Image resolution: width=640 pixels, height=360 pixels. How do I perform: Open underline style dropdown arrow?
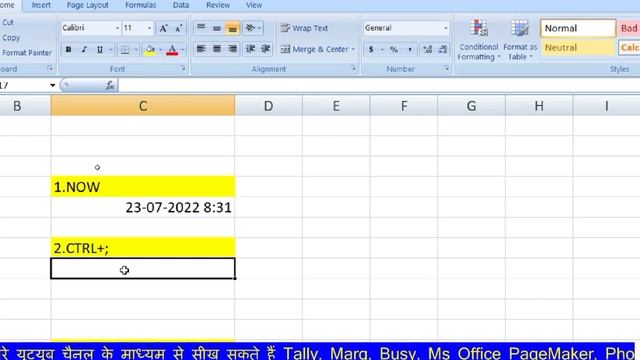coord(111,49)
